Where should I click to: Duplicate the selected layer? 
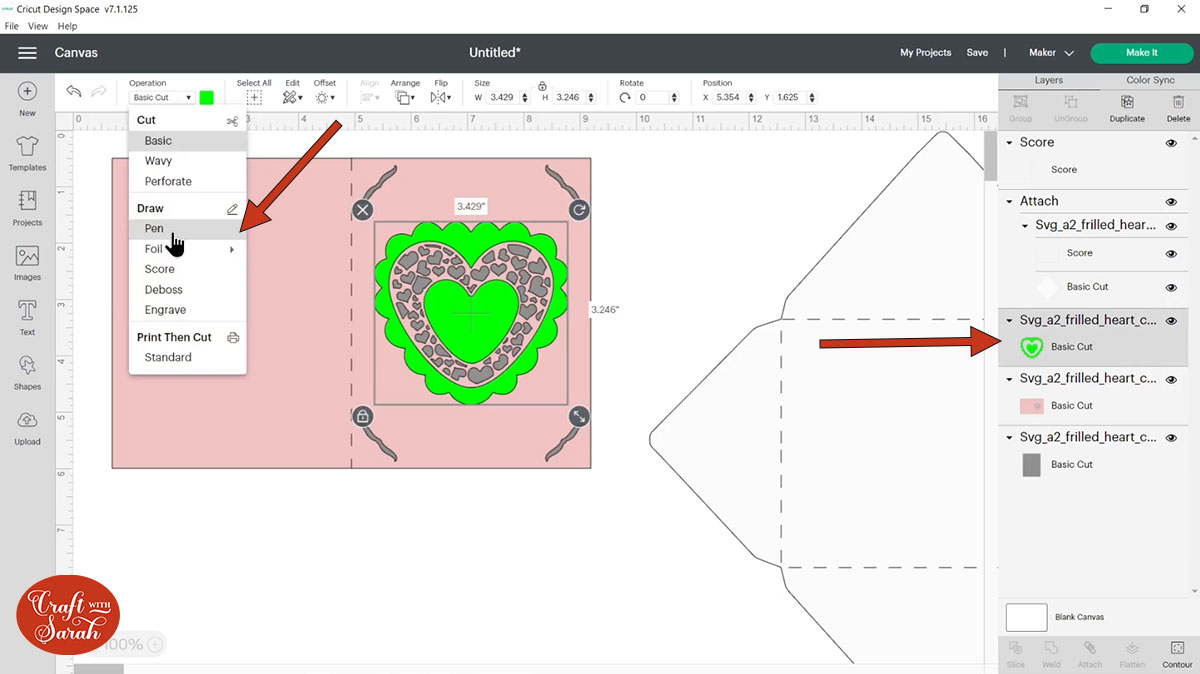click(x=1127, y=108)
